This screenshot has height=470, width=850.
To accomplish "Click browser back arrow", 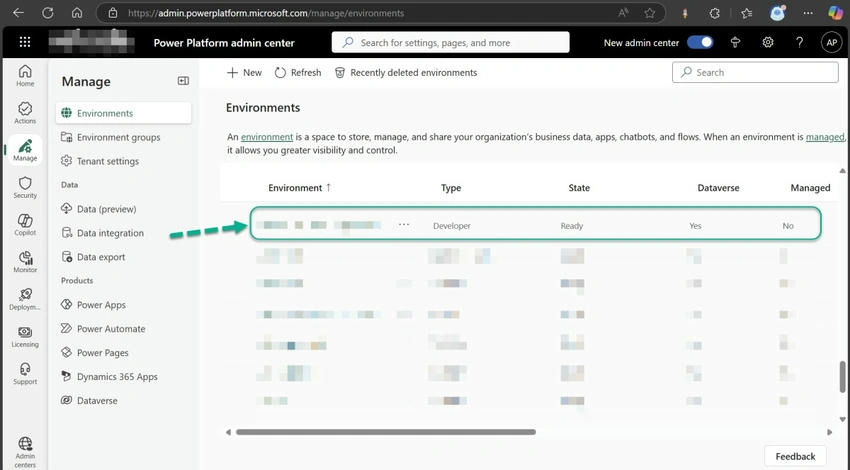I will [18, 13].
